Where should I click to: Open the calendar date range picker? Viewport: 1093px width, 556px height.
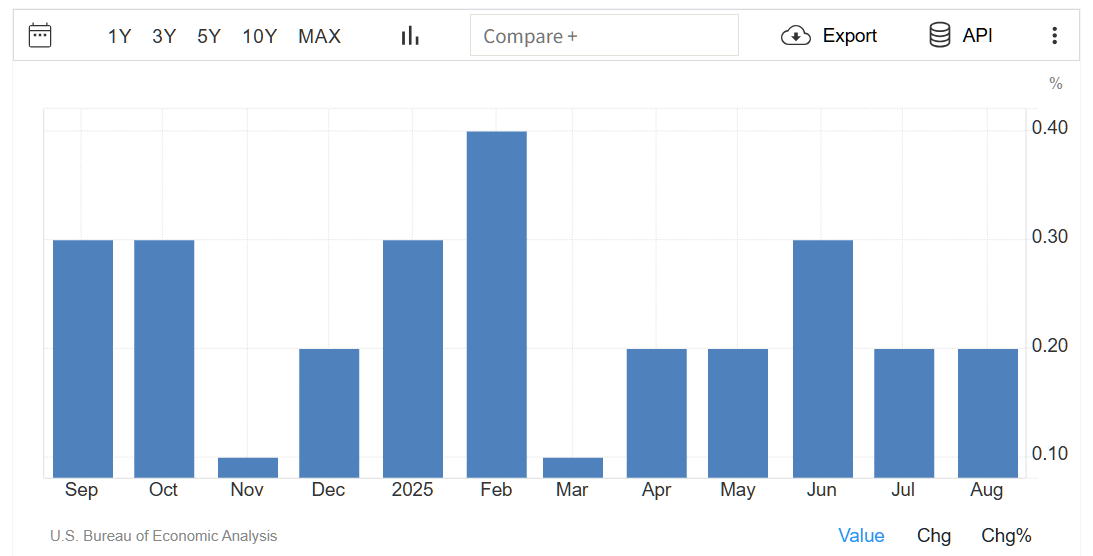pos(40,36)
